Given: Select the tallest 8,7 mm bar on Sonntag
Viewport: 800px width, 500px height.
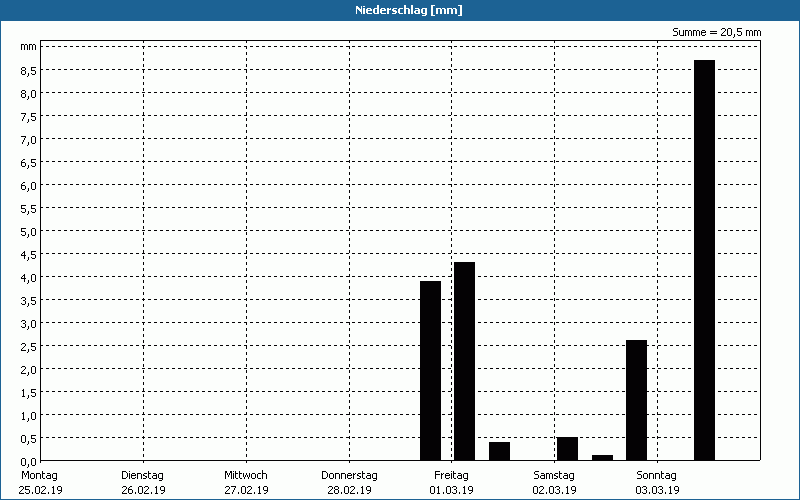Looking at the screenshot, I should pyautogui.click(x=705, y=260).
